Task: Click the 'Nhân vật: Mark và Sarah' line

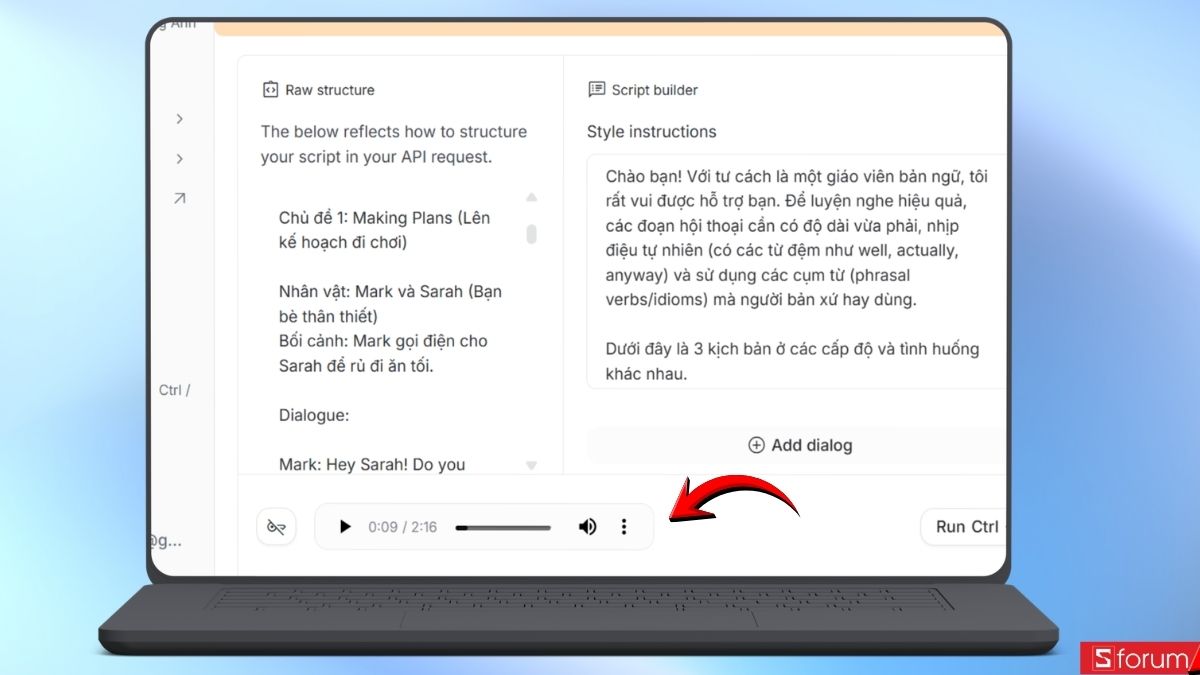Action: coord(390,304)
